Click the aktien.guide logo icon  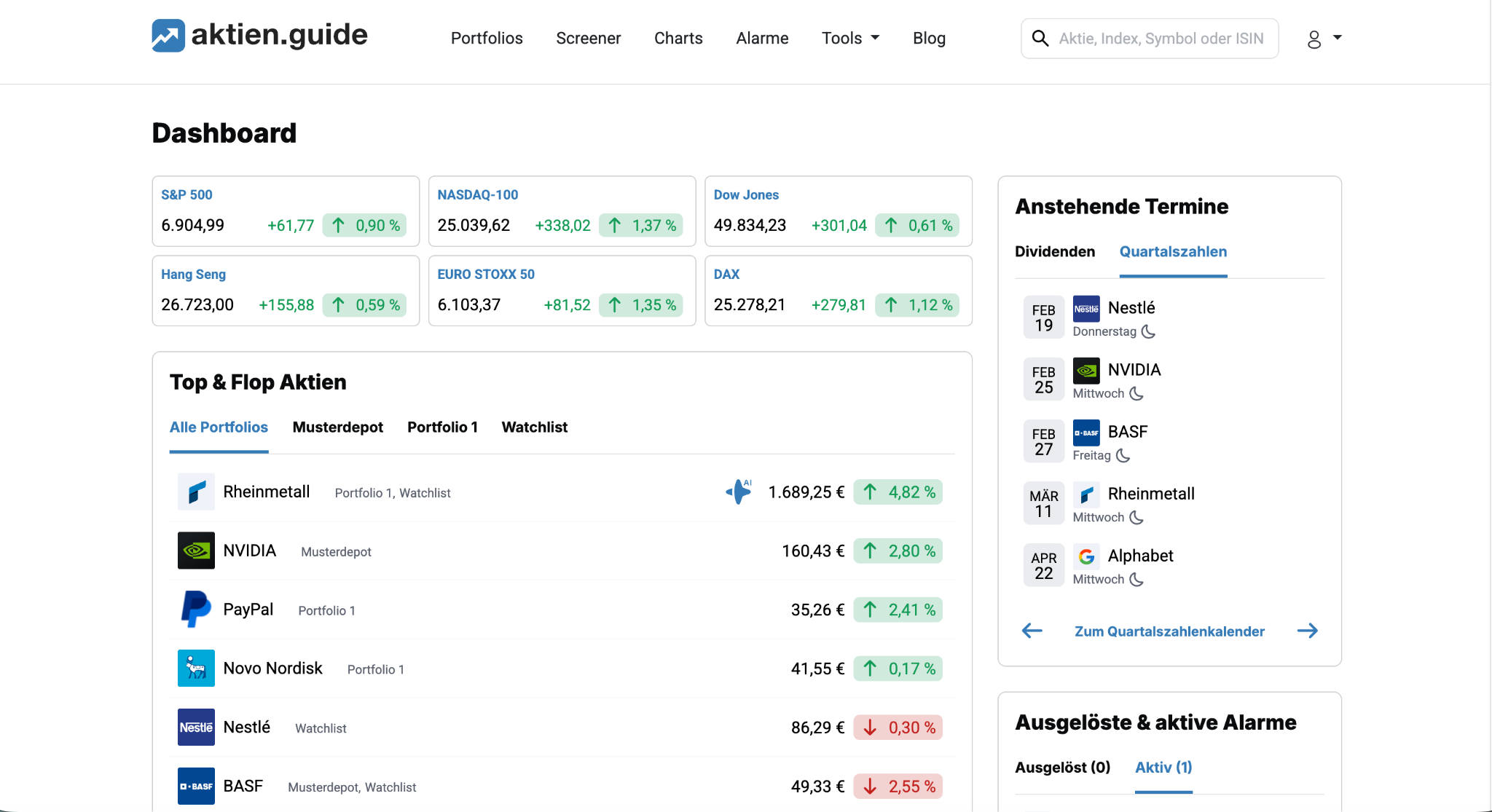[168, 36]
